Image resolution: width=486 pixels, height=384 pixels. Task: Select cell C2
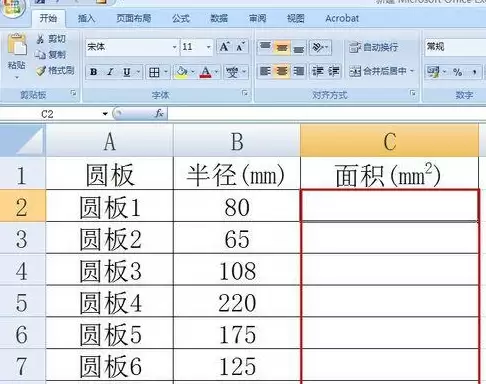[x=390, y=206]
